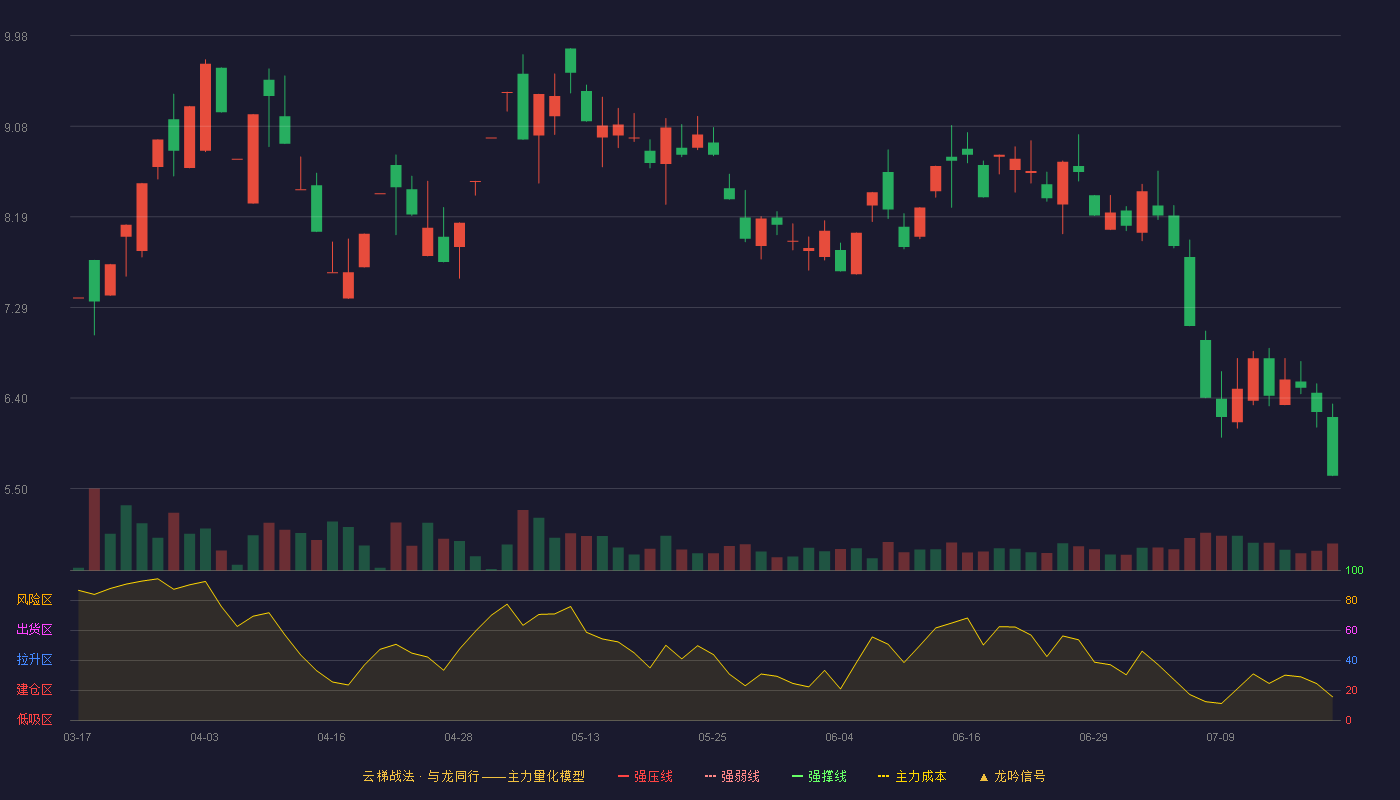
Task: Click the 05-13 date label
Action: click(585, 737)
